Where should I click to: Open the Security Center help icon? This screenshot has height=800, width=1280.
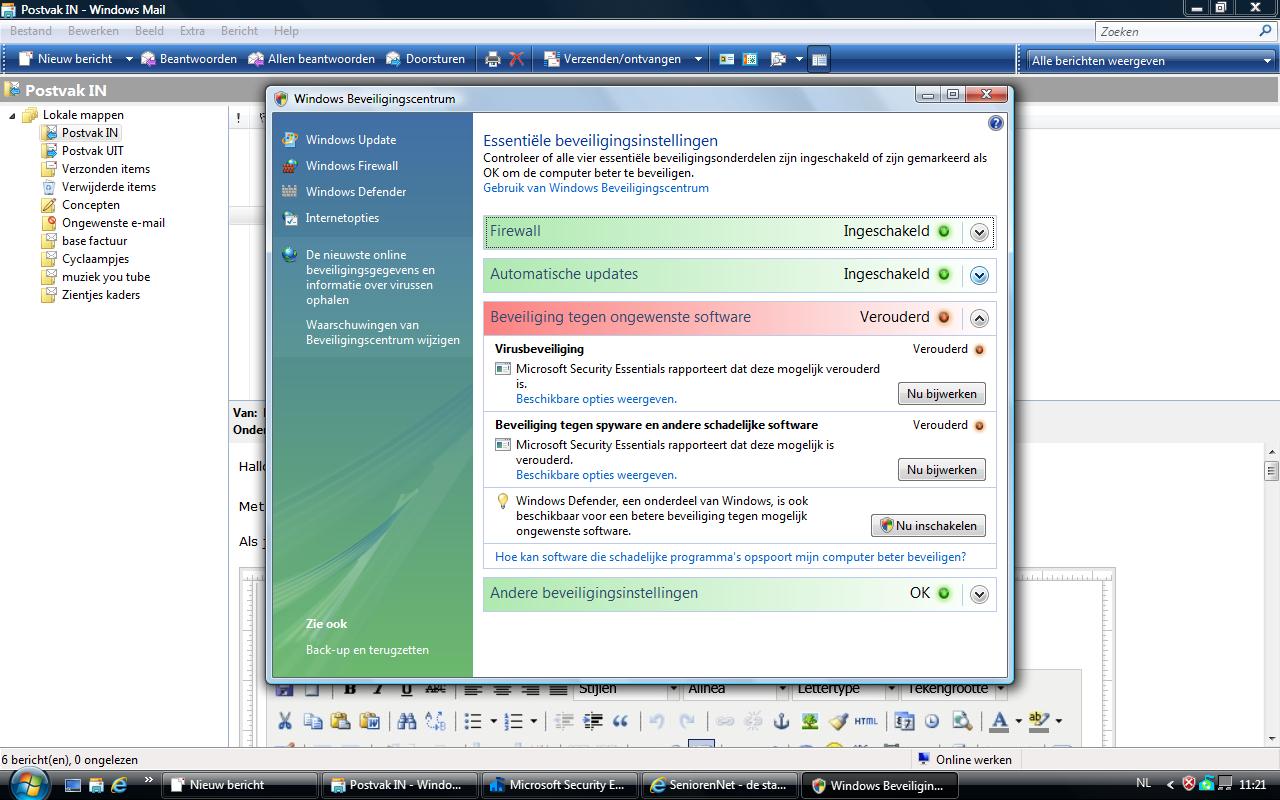coord(995,123)
